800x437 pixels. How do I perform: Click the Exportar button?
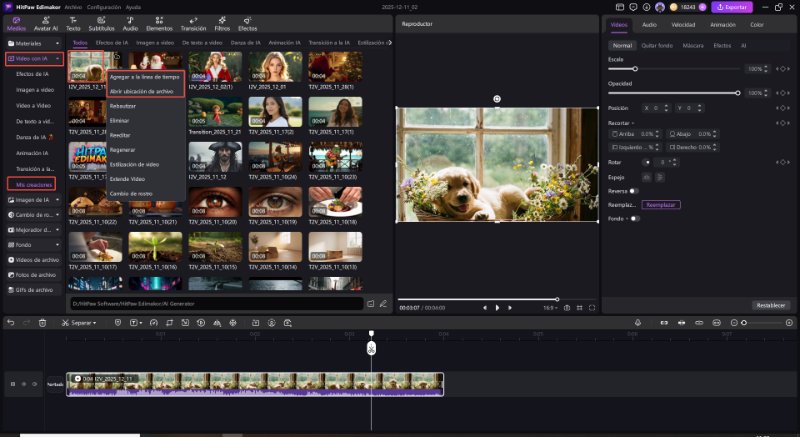point(732,7)
